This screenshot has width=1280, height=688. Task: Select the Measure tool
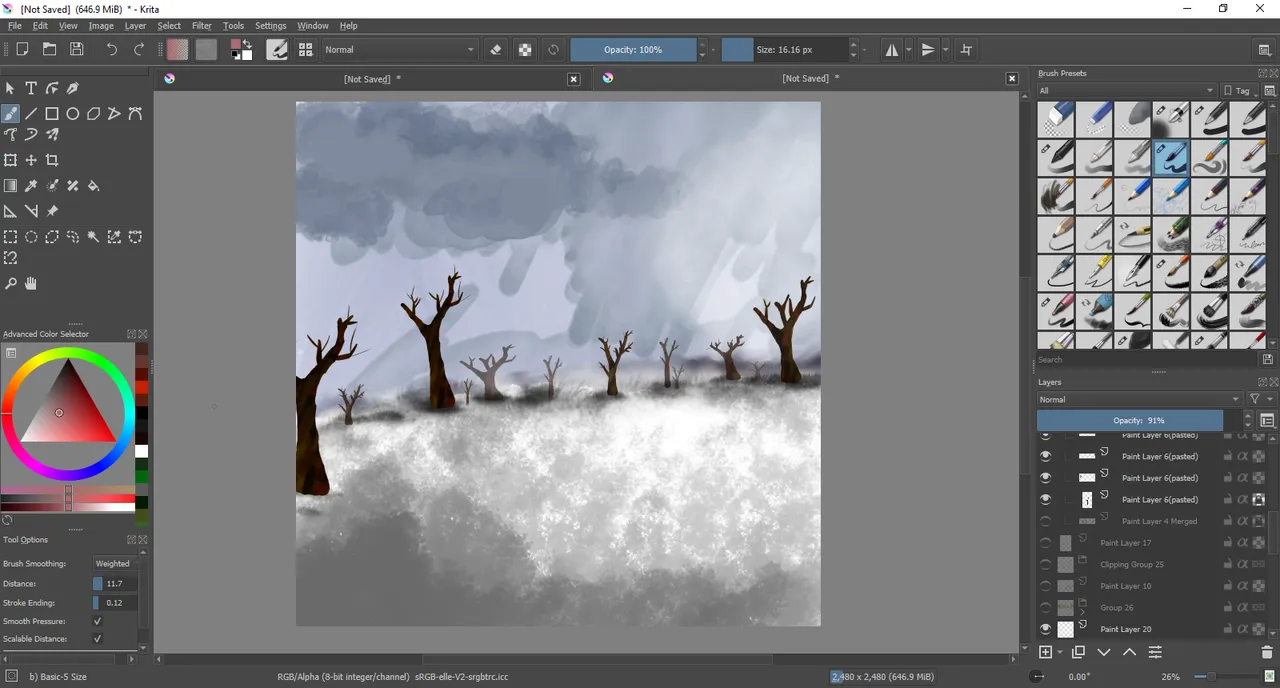click(x=31, y=211)
